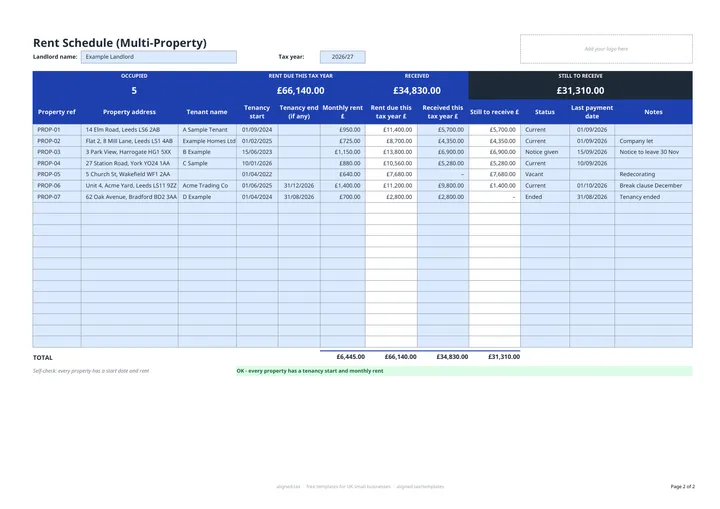Click the green 'OK - every property' self-check message

click(464, 371)
